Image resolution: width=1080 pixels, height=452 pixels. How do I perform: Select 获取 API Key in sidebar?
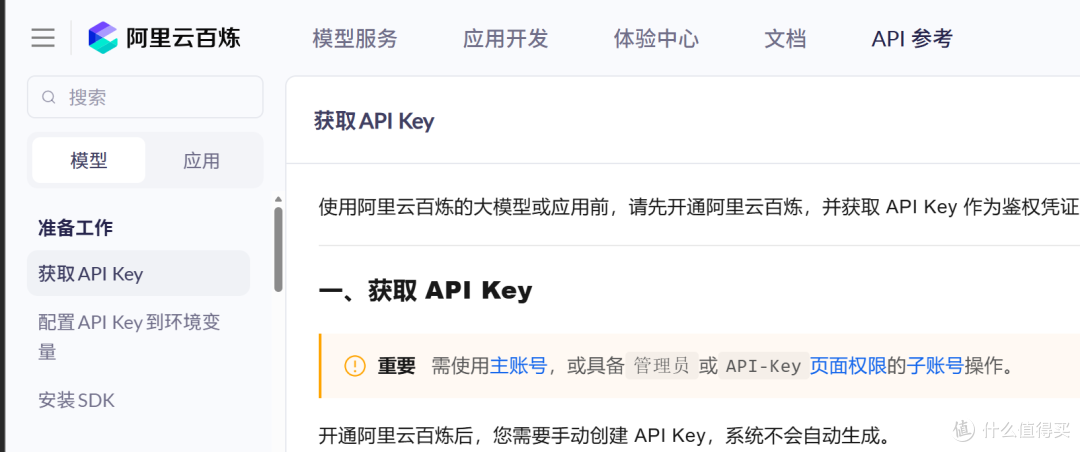tap(138, 274)
